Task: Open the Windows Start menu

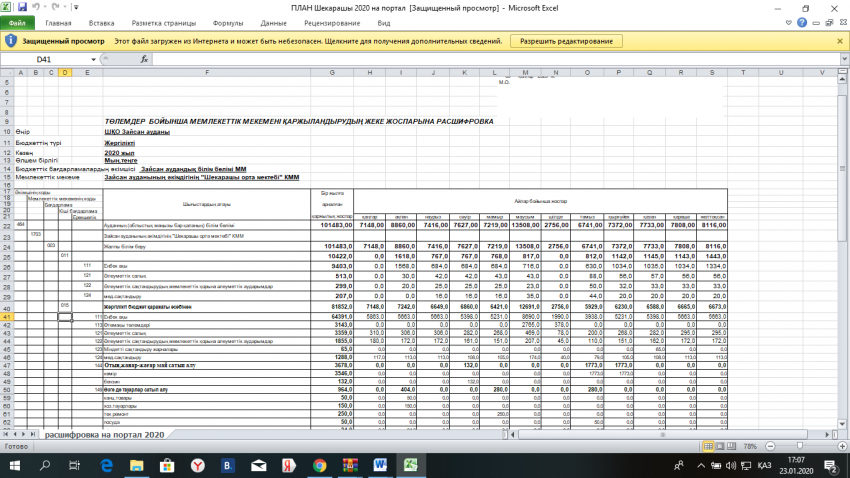Action: 15,466
